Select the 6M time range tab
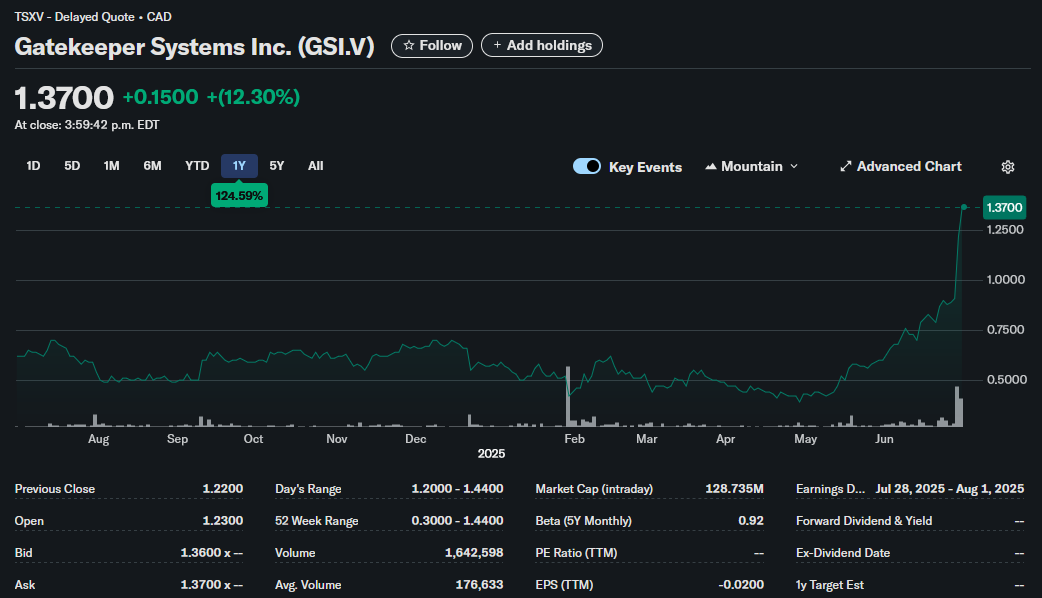 152,166
